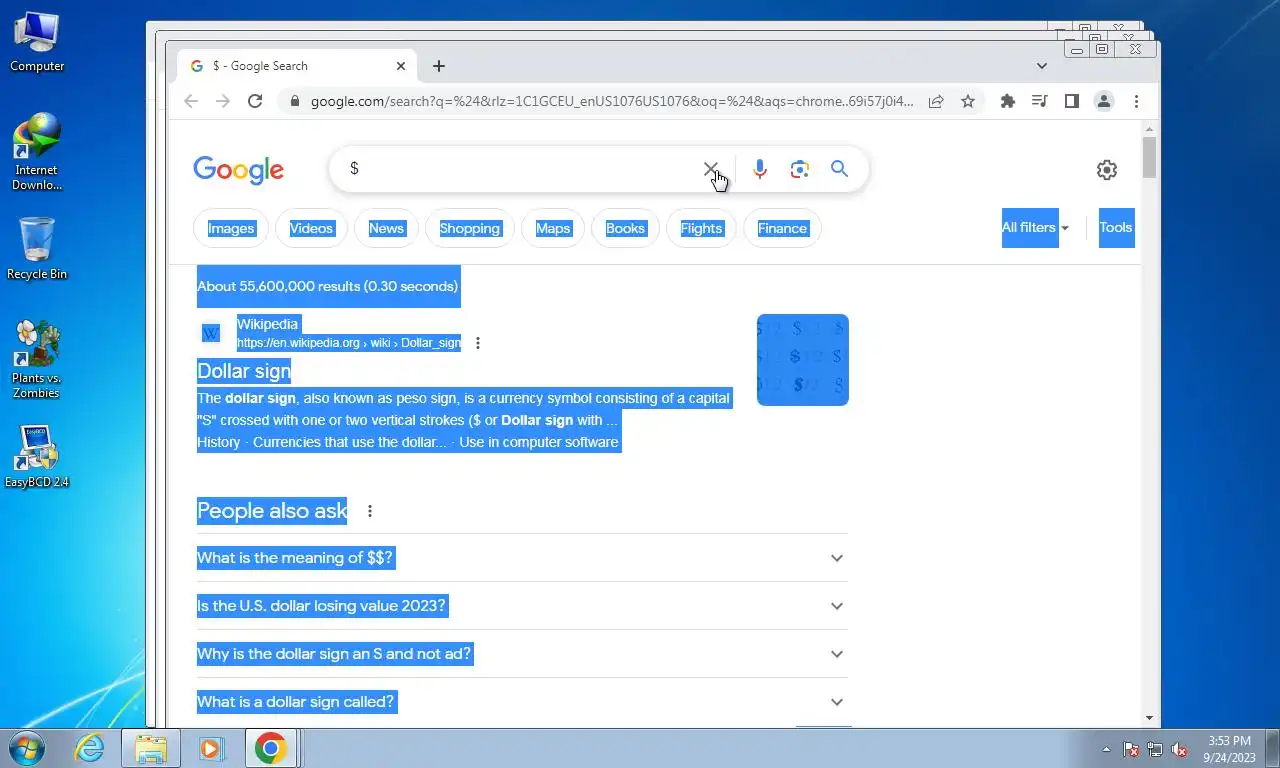Click Chrome address bar URL

tap(611, 101)
